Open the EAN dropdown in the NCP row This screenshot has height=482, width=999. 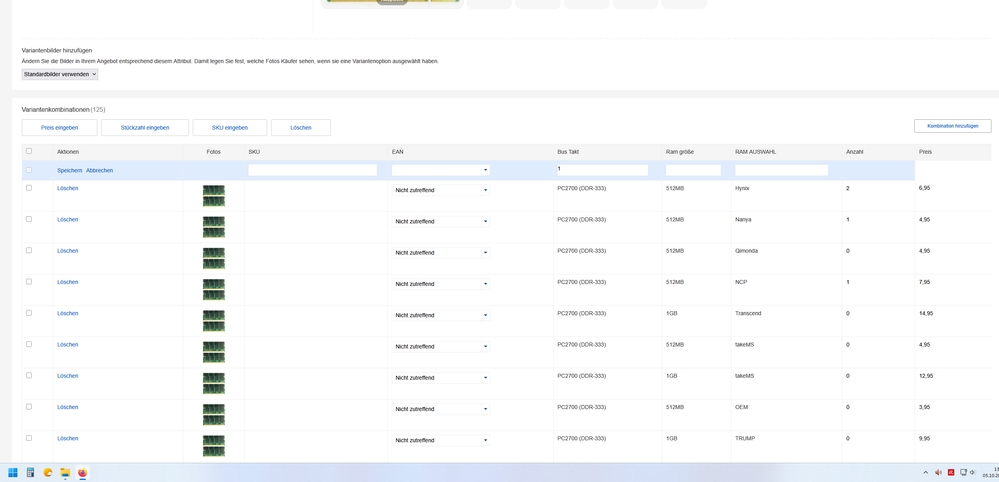point(441,284)
